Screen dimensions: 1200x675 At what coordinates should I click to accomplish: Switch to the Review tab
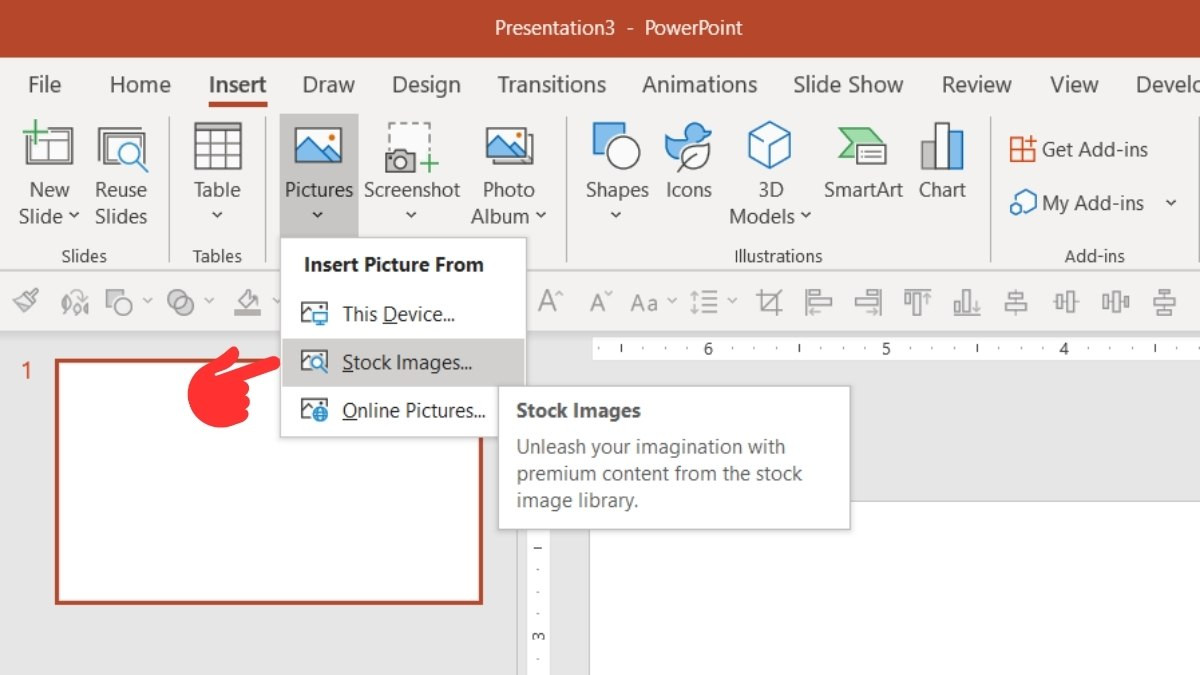[977, 85]
